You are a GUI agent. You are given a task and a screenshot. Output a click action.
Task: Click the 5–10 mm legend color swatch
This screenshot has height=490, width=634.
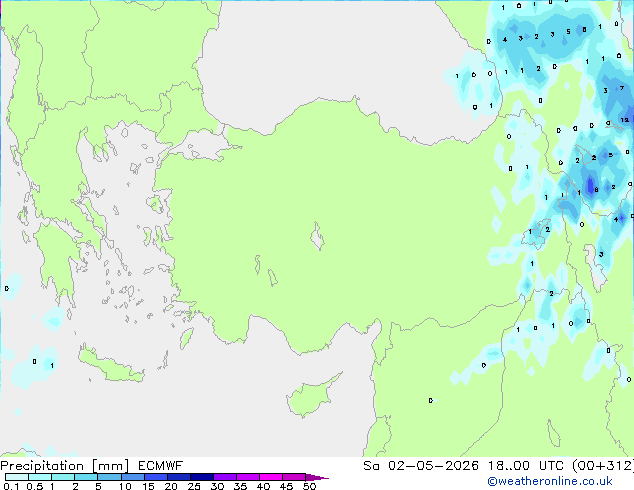pos(109,477)
